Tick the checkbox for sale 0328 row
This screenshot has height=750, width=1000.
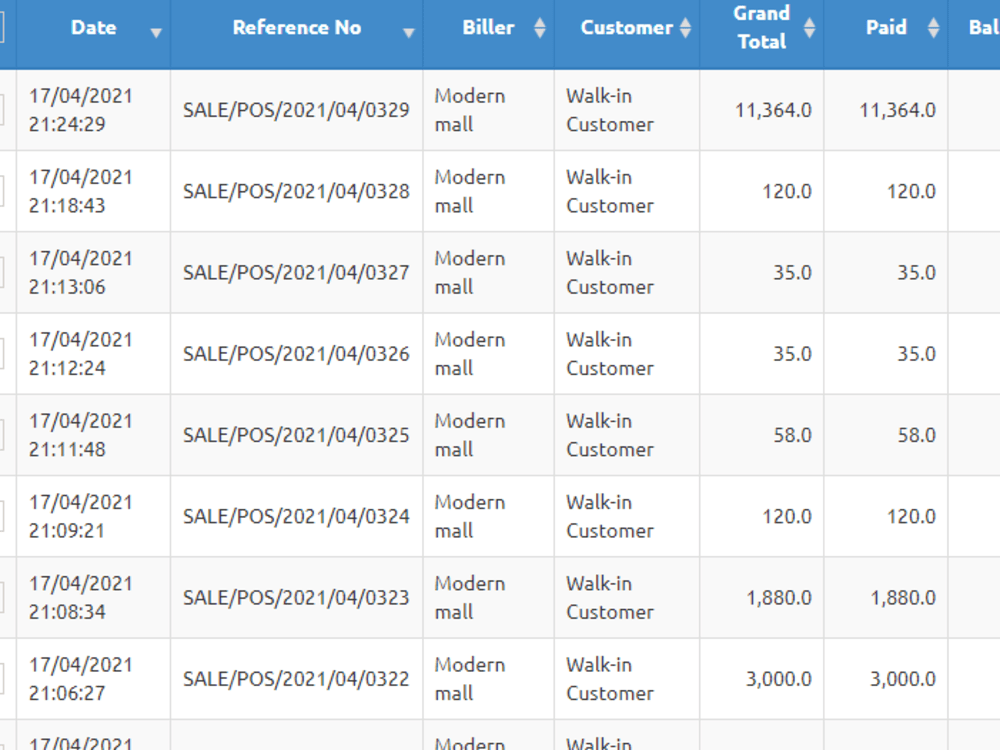[1, 191]
